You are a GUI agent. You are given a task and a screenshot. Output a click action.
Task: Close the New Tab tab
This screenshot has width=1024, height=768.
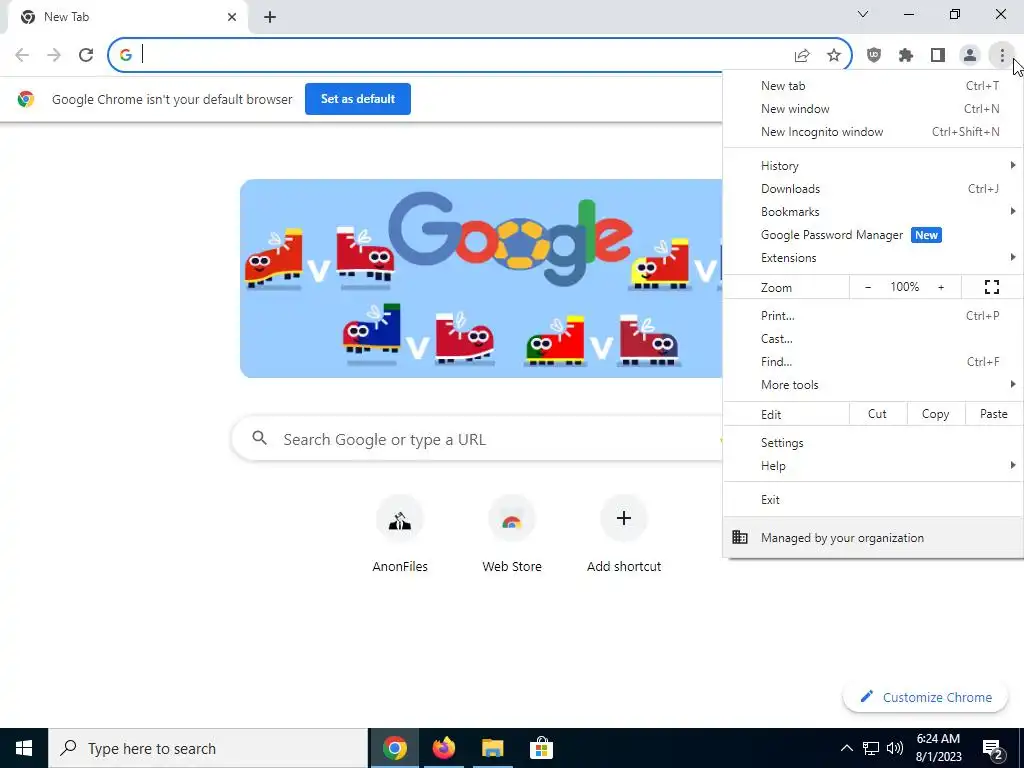232,17
